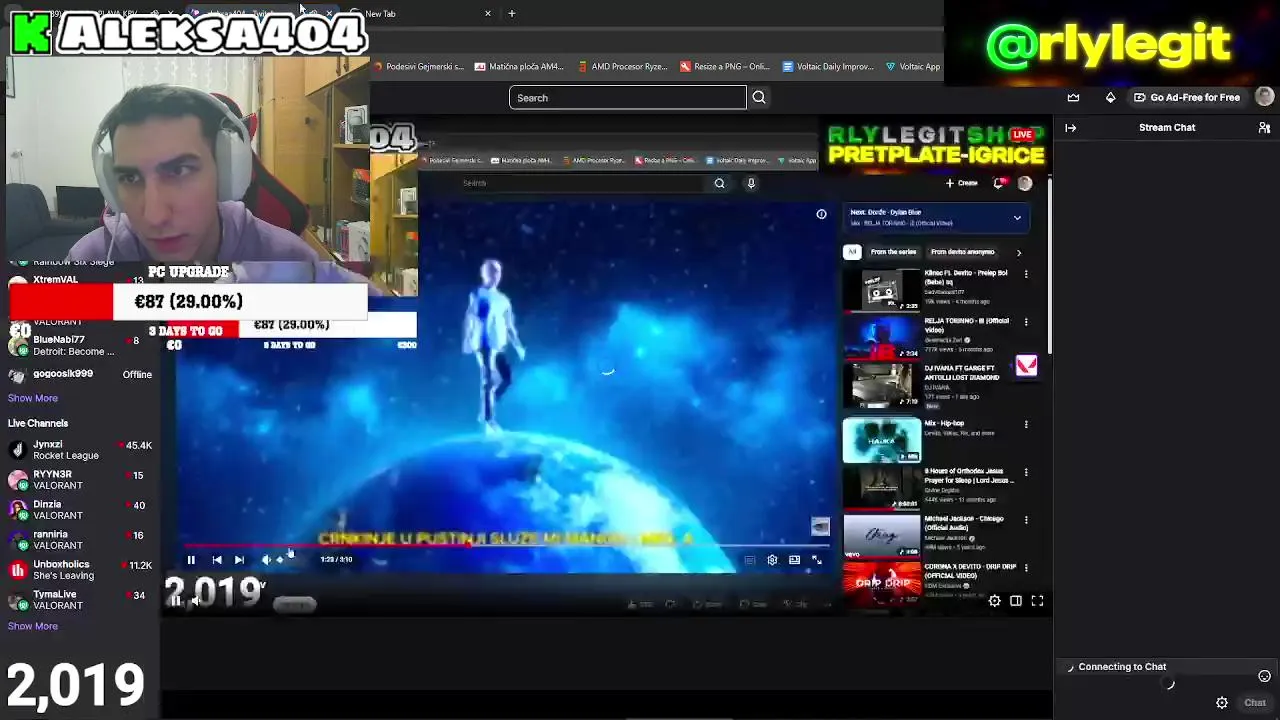Switch YouTube player to theater mode

(x=794, y=560)
